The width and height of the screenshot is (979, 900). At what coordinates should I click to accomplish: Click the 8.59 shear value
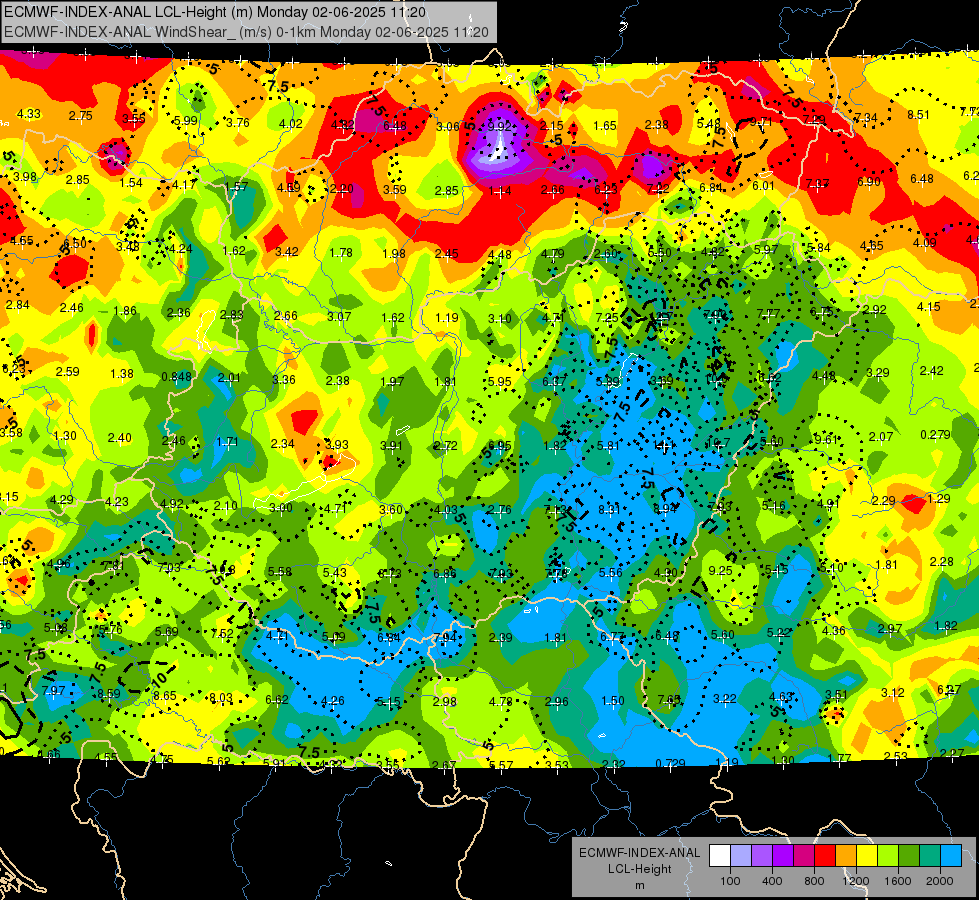[109, 693]
